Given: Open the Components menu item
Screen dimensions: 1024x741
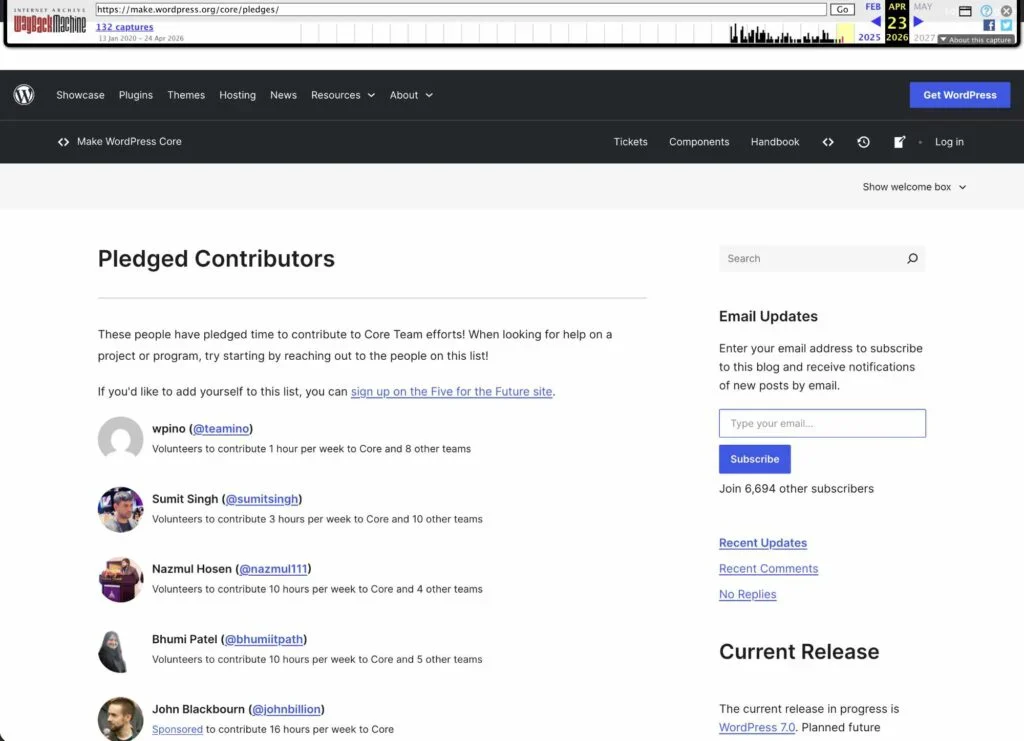Looking at the screenshot, I should [x=699, y=142].
